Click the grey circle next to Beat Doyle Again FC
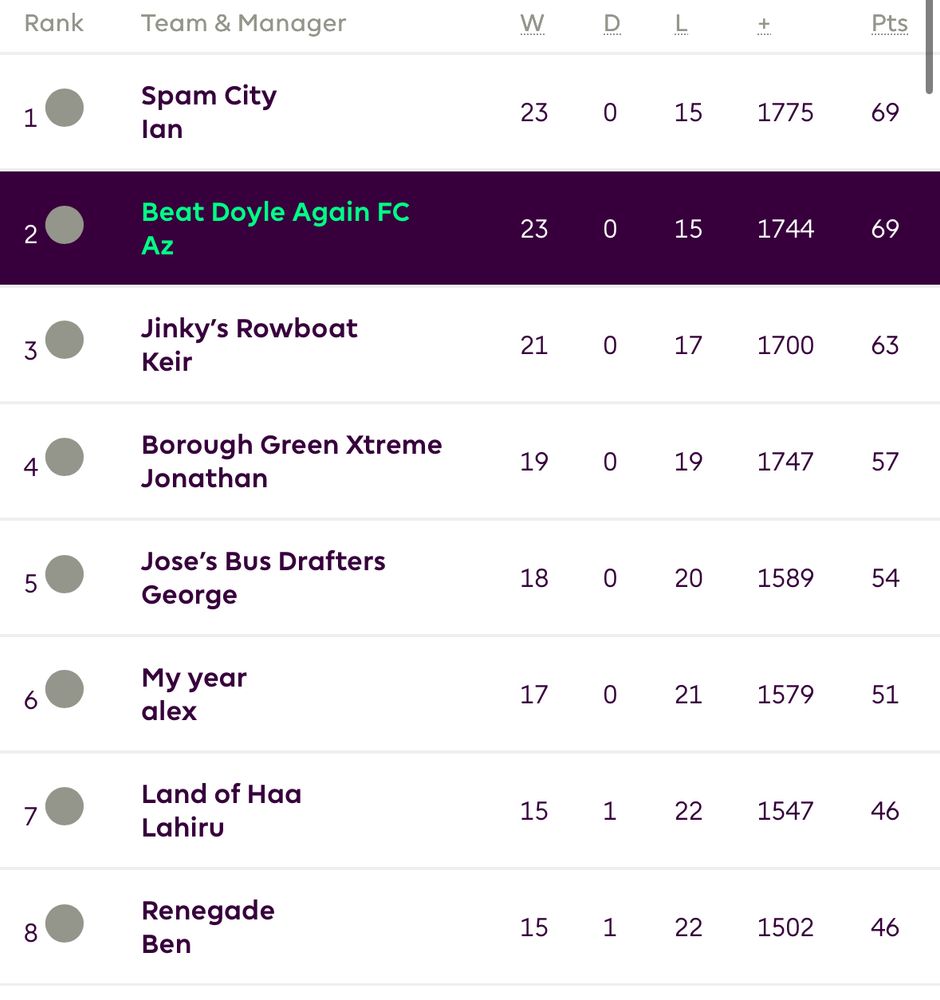 click(64, 224)
